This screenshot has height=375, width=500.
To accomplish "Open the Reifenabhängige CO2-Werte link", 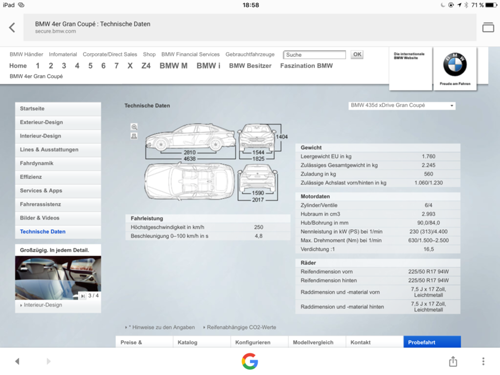I will [241, 327].
